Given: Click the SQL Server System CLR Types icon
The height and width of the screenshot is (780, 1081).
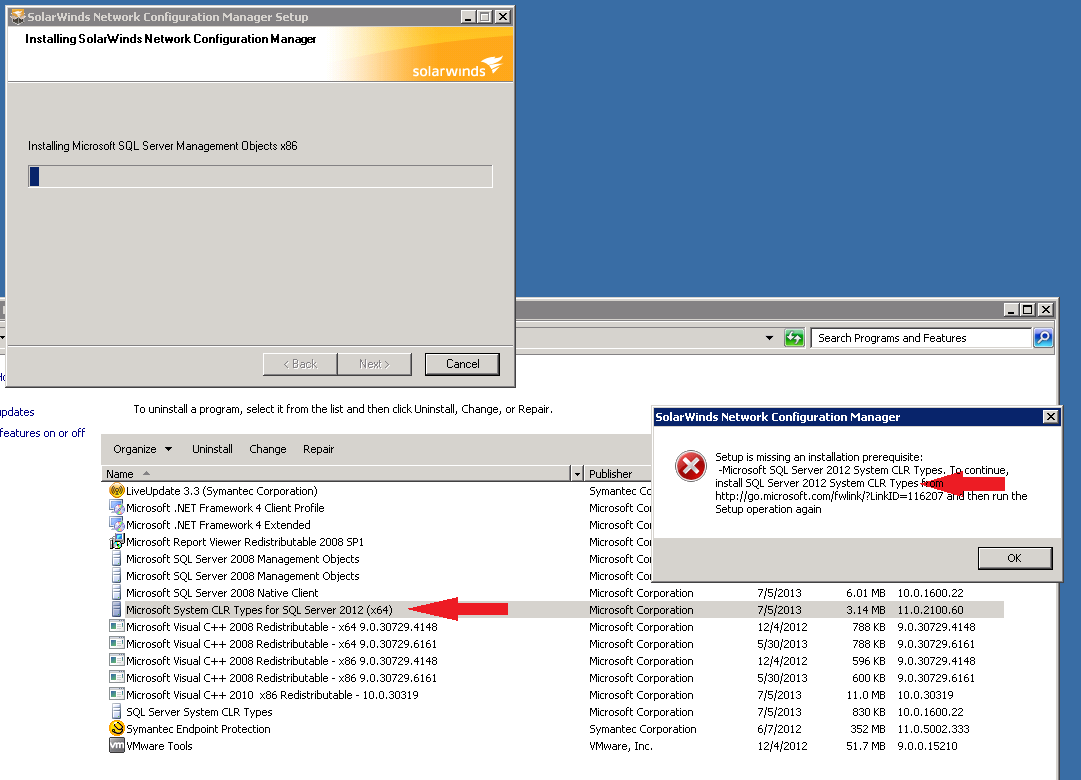Looking at the screenshot, I should (x=117, y=712).
